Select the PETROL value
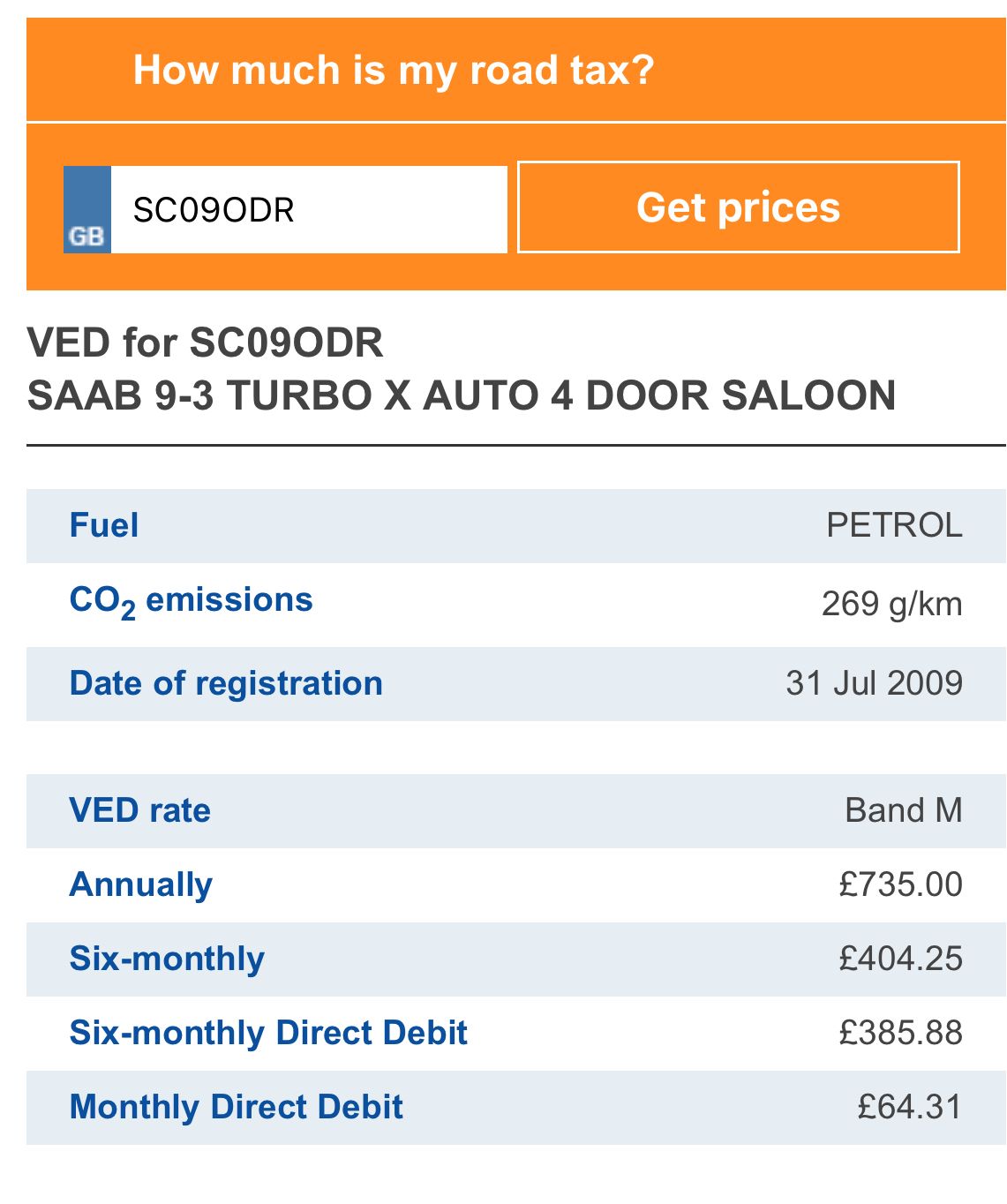Image resolution: width=1007 pixels, height=1204 pixels. pyautogui.click(x=894, y=526)
